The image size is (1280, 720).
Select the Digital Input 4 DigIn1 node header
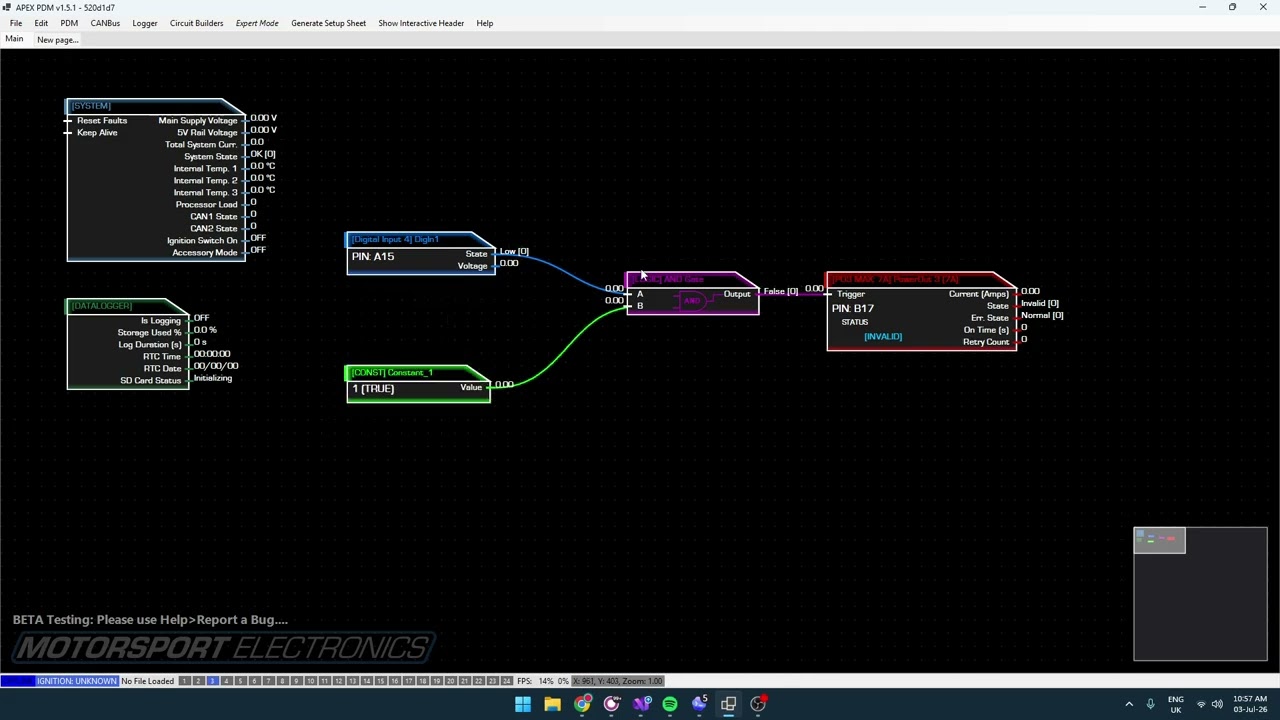point(420,240)
